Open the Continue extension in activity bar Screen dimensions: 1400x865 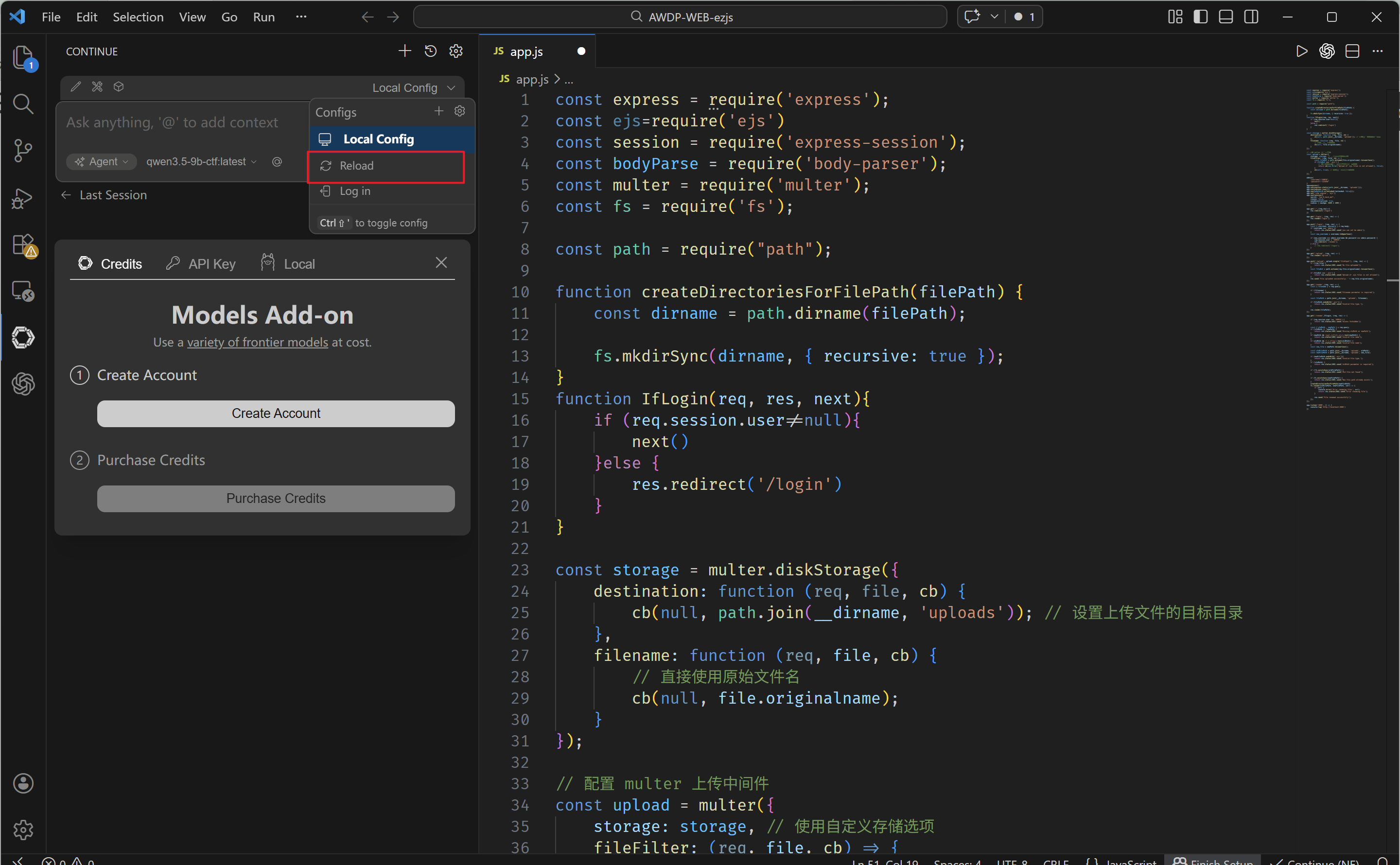click(23, 338)
